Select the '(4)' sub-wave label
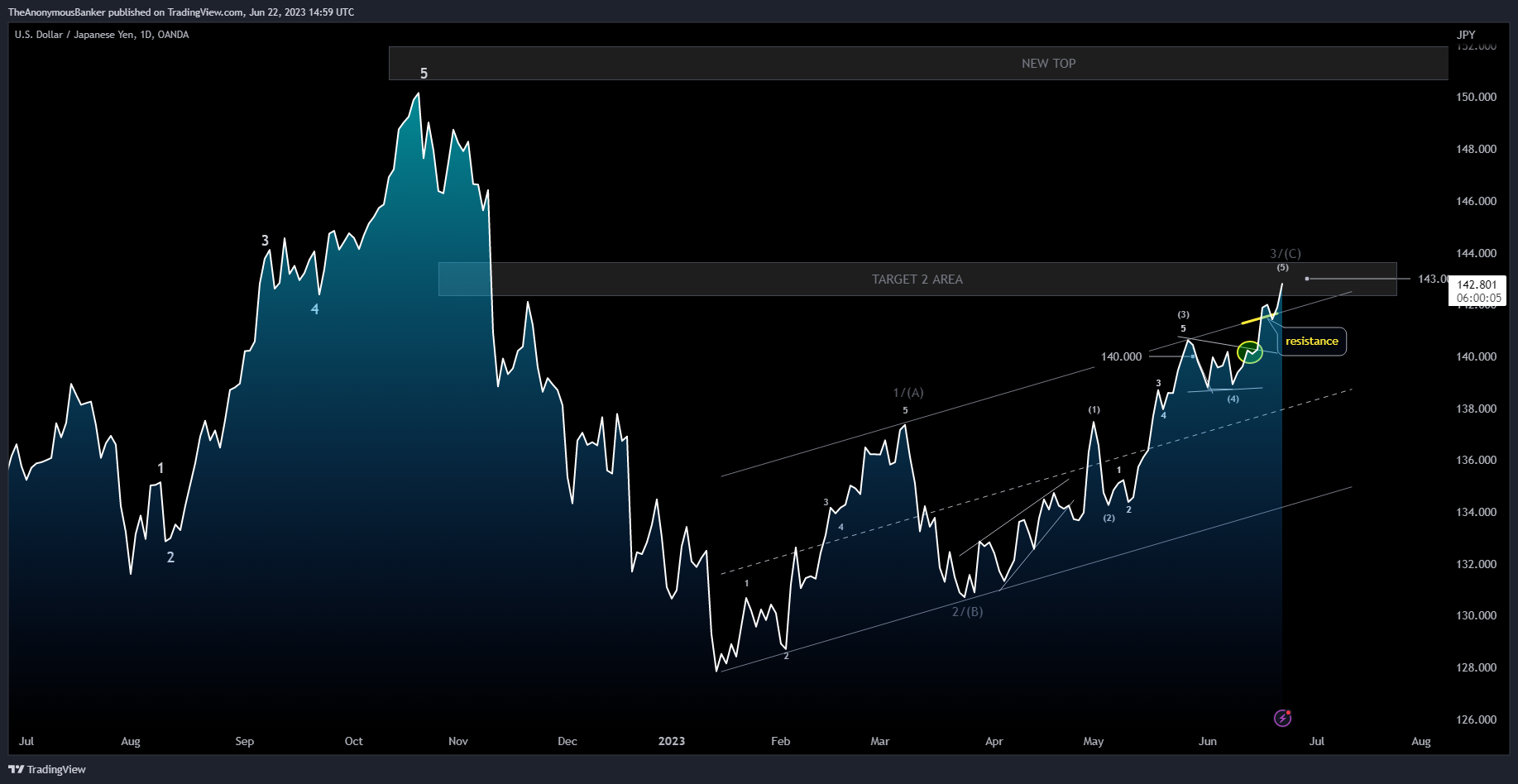1518x784 pixels. (x=1233, y=399)
